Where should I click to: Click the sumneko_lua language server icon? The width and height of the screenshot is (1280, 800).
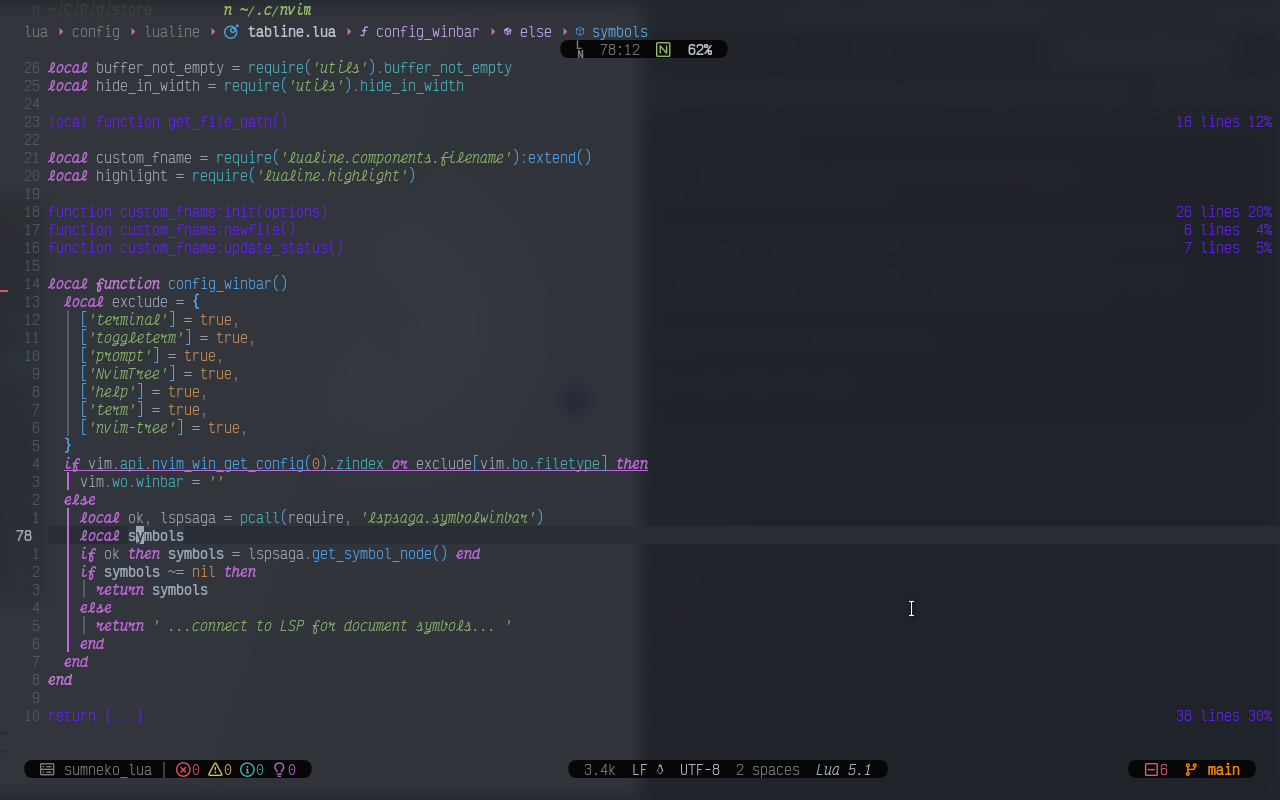tap(47, 769)
